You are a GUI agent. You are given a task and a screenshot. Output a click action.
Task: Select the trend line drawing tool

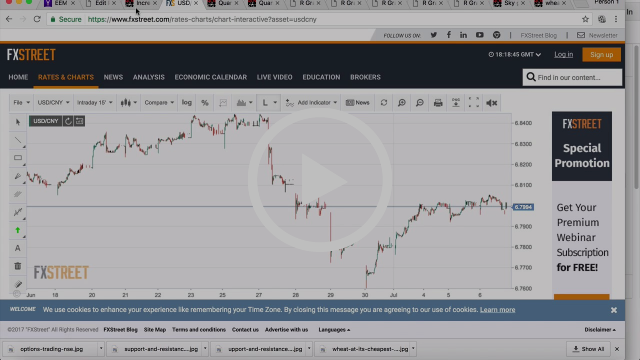coord(18,140)
